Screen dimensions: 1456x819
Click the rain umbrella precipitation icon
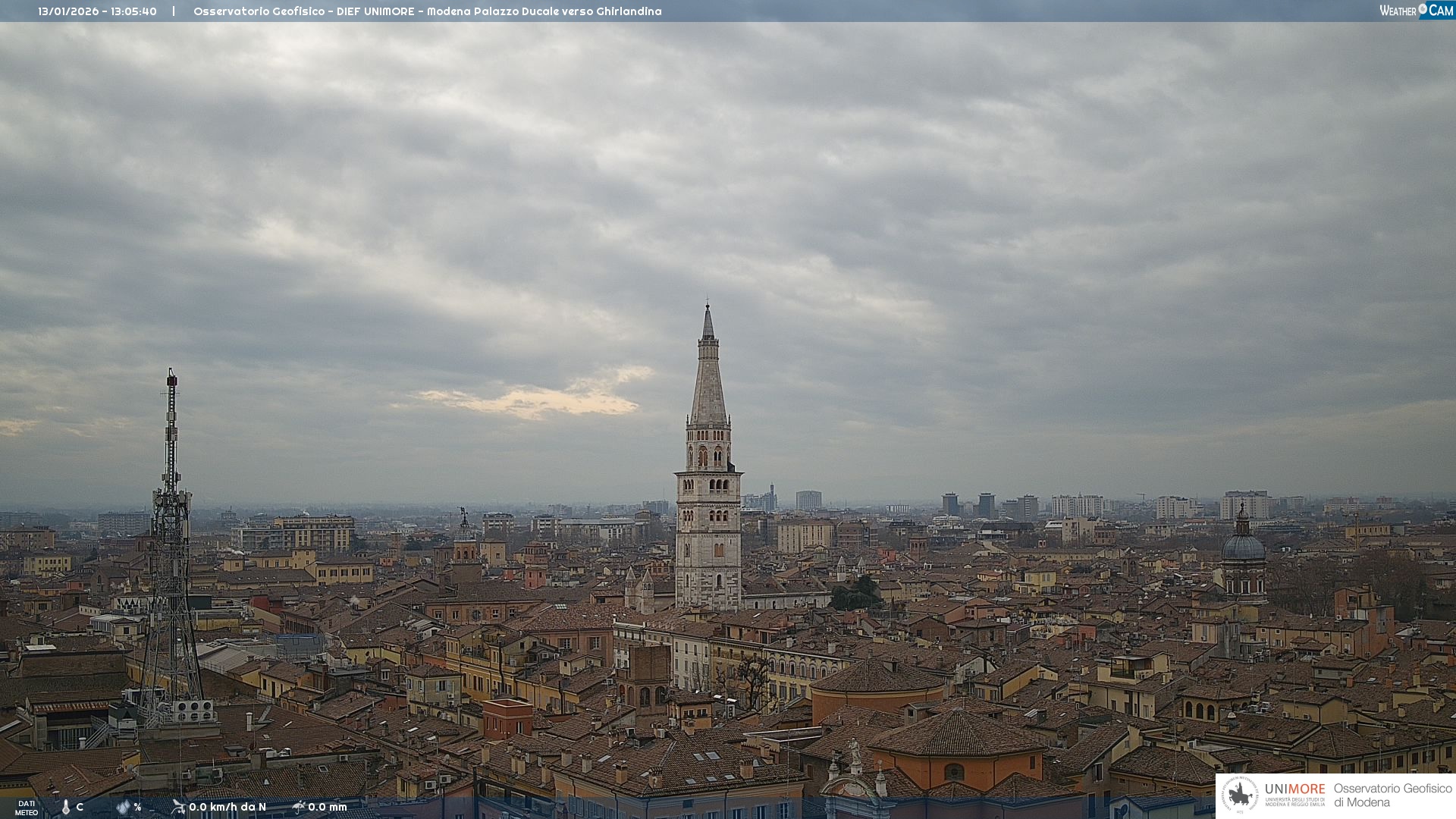(298, 807)
